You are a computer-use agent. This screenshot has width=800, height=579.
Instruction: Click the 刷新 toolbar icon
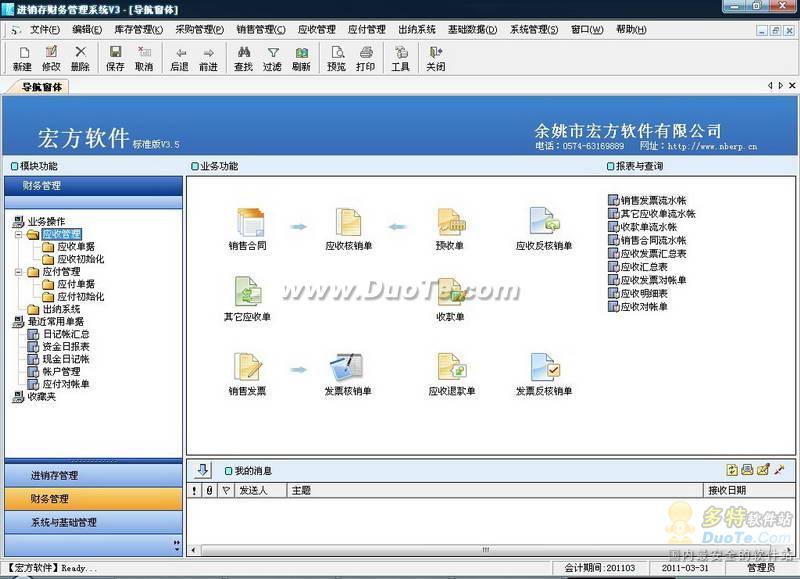(x=302, y=58)
